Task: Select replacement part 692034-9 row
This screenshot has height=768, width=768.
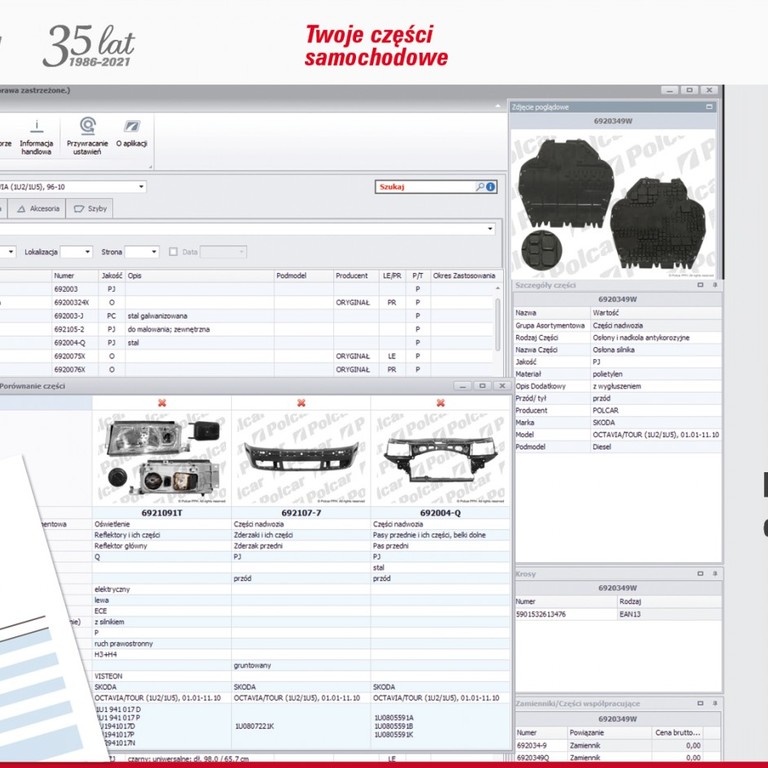Action: coord(617,745)
